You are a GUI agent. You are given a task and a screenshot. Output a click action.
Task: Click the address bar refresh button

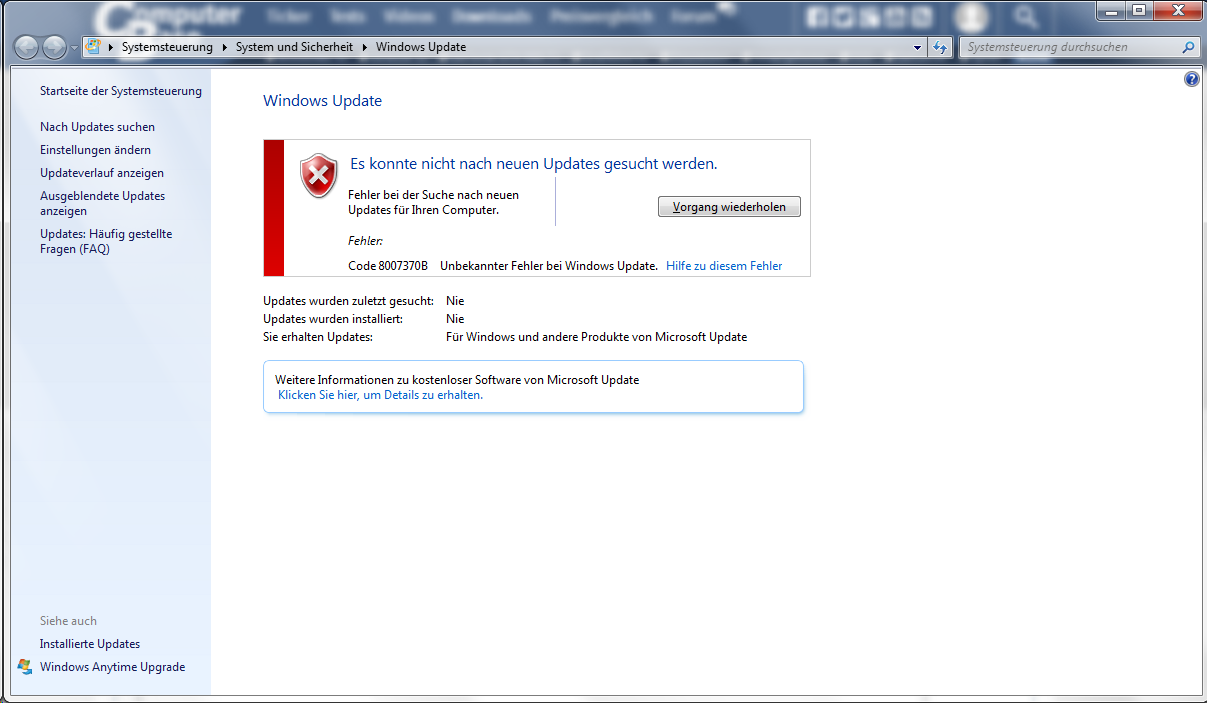click(x=940, y=47)
